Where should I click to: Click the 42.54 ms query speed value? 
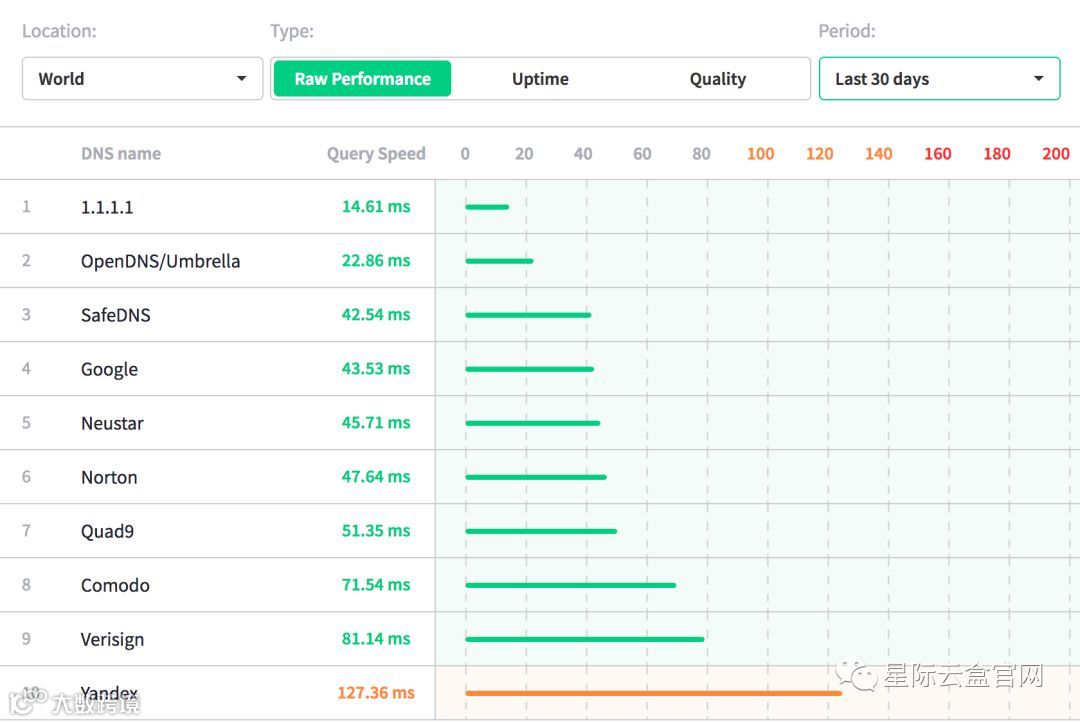click(x=376, y=315)
